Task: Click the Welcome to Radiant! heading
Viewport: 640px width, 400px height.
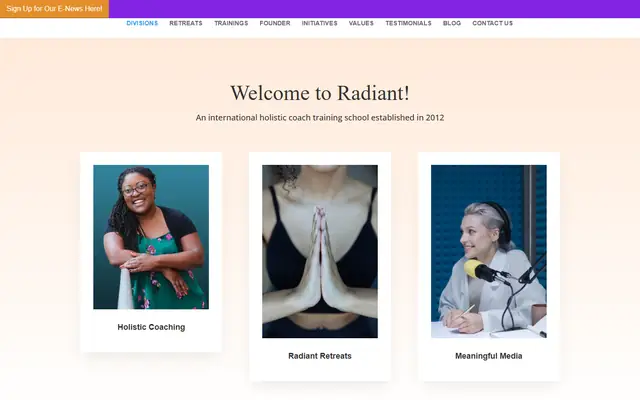Action: [x=320, y=93]
